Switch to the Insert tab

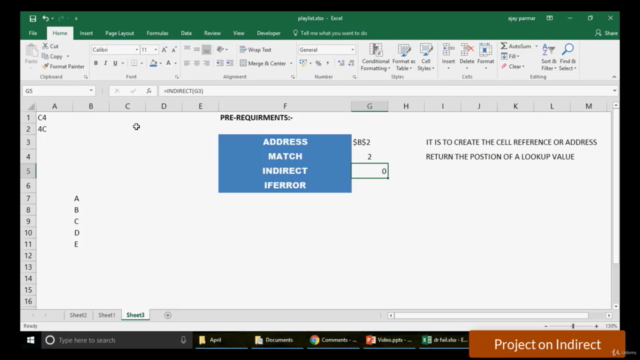tap(86, 33)
